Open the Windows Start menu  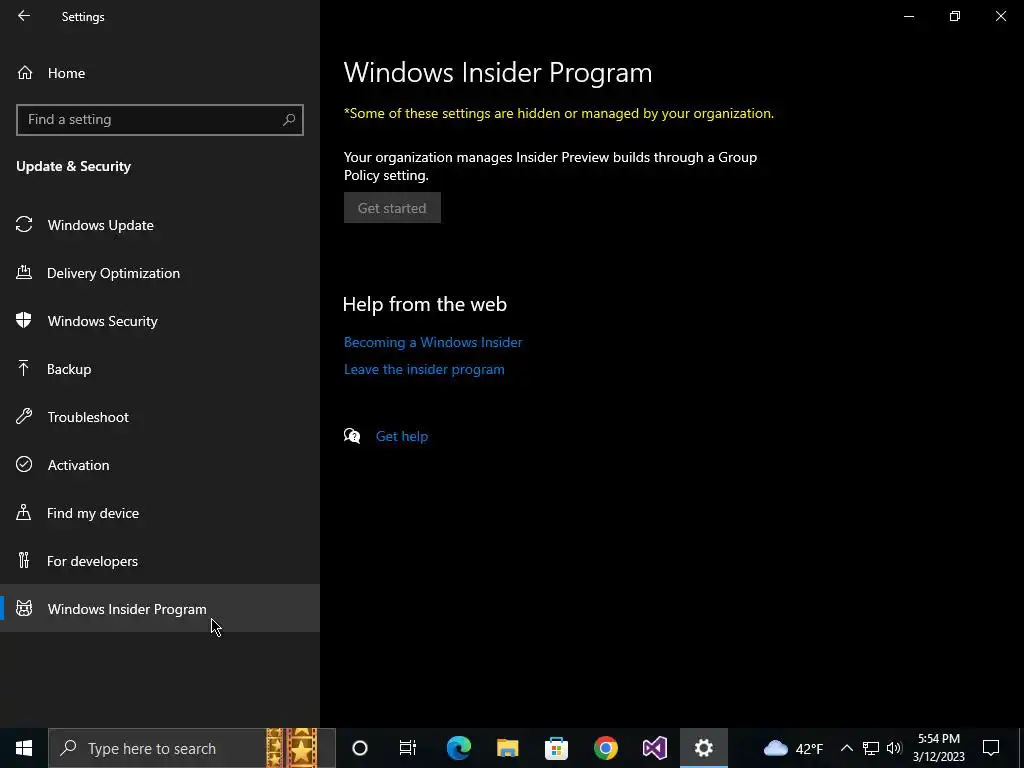click(24, 748)
